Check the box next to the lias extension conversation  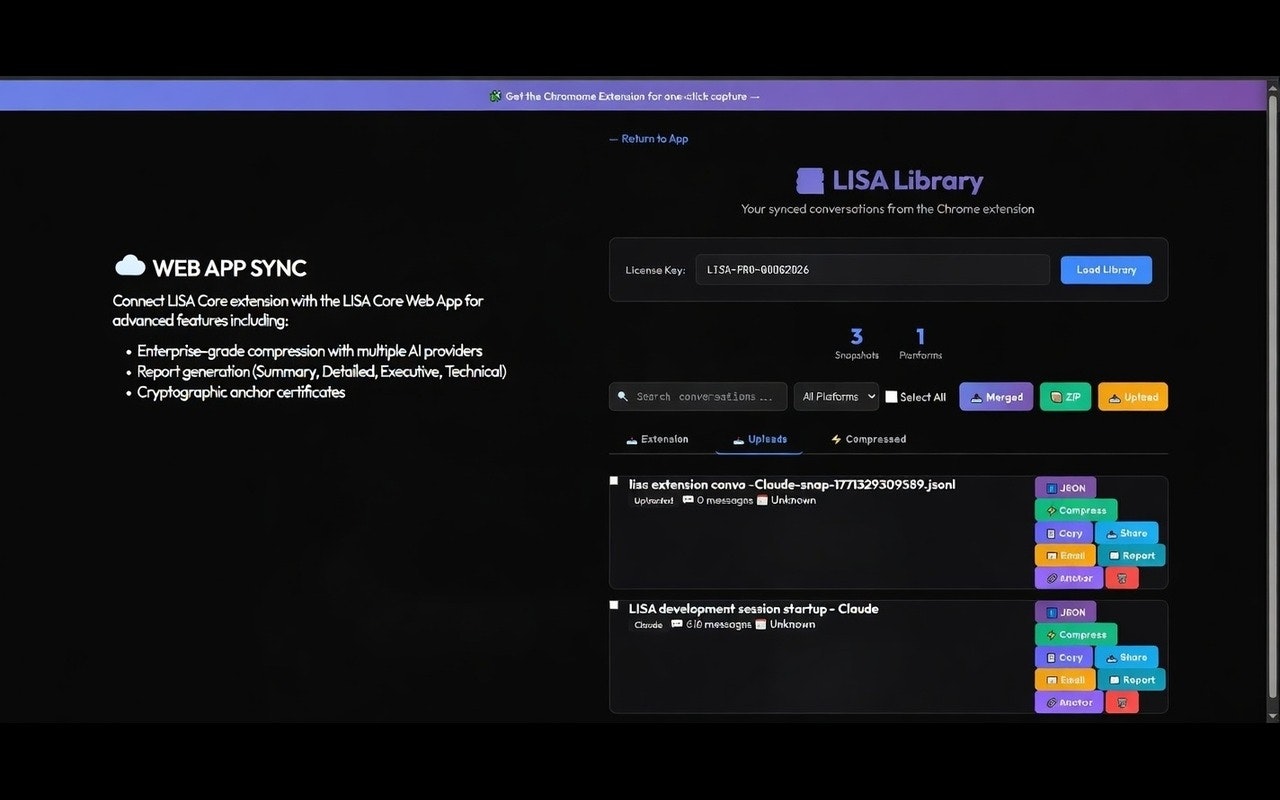click(614, 480)
